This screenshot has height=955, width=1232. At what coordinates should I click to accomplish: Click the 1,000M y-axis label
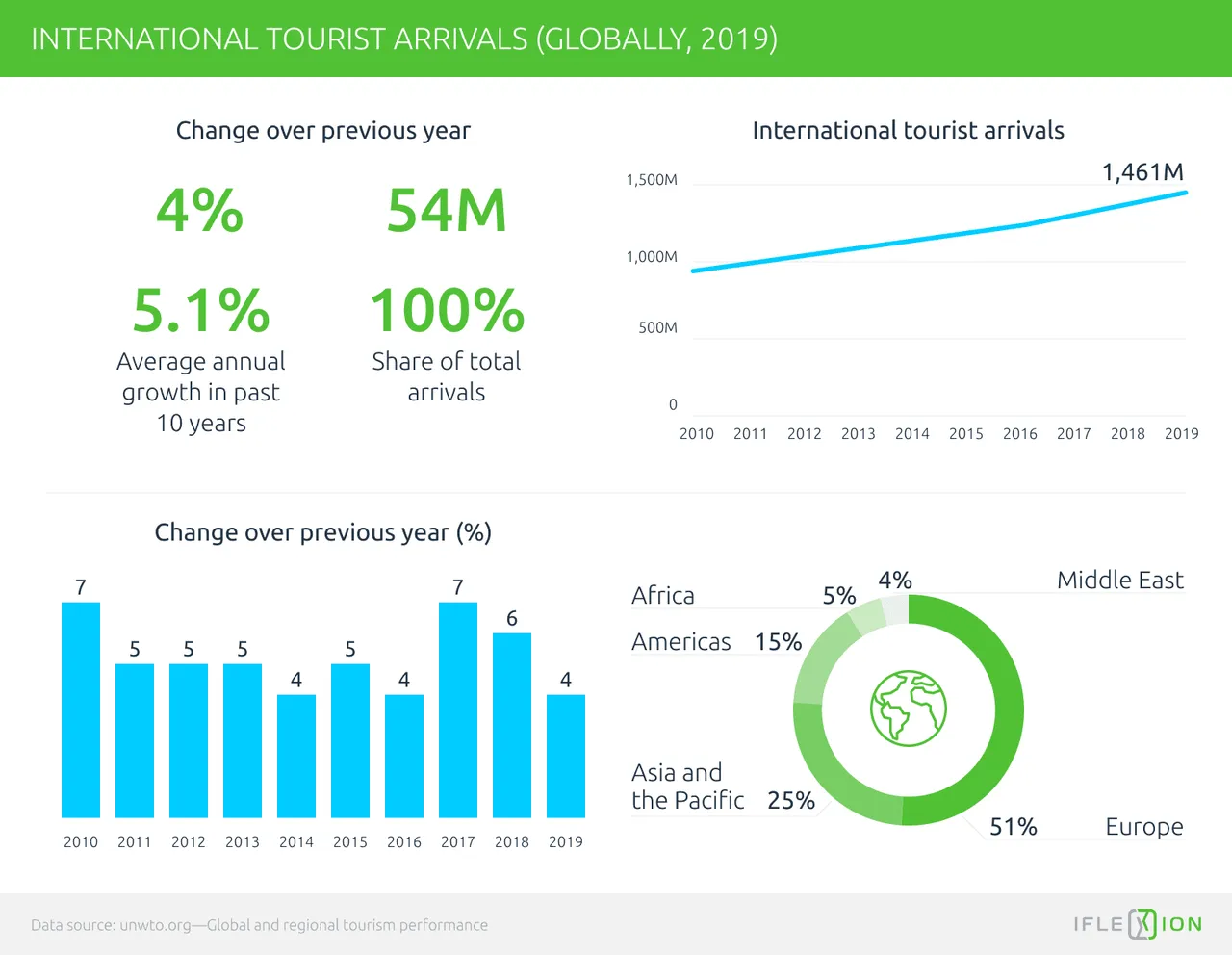pyautogui.click(x=652, y=257)
